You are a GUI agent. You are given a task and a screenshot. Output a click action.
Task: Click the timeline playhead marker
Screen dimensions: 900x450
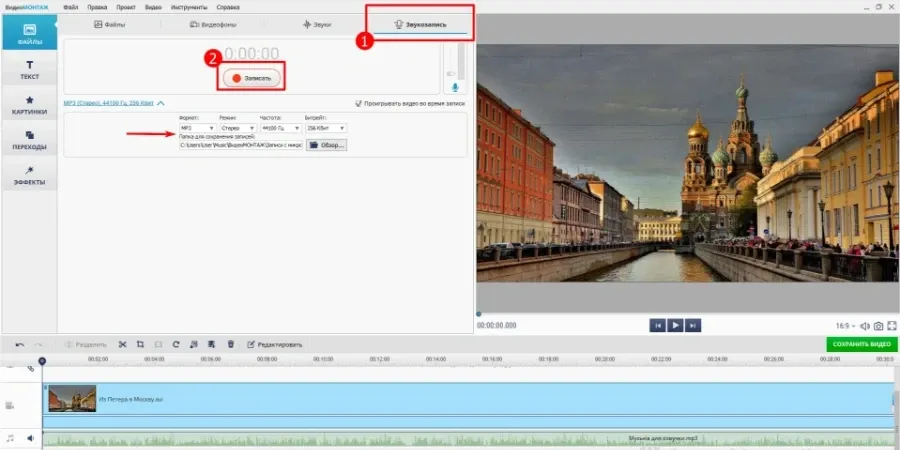click(x=42, y=361)
